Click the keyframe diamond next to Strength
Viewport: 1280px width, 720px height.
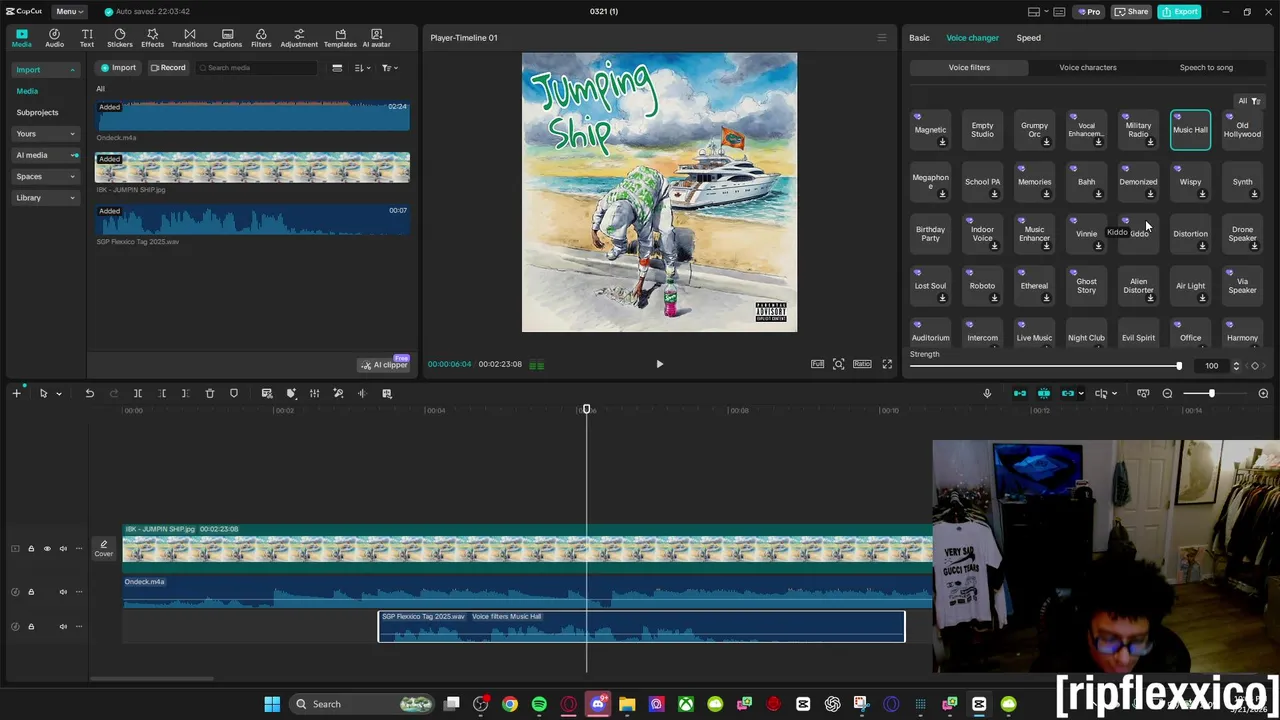coord(1255,366)
